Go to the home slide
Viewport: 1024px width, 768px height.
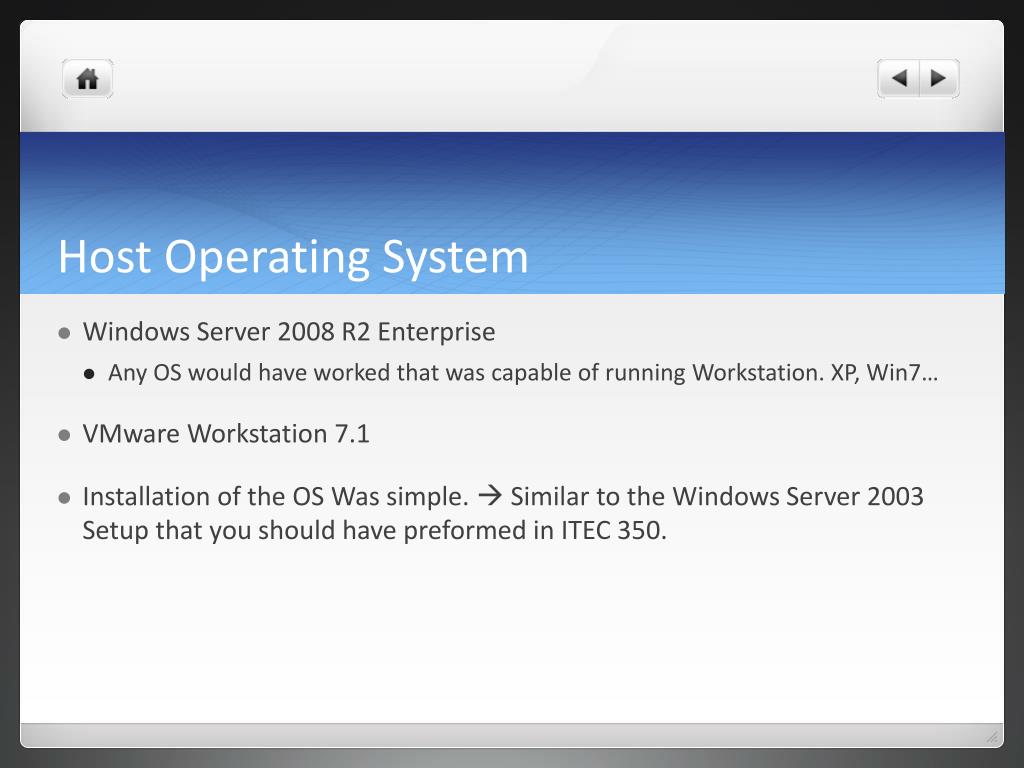pos(88,79)
